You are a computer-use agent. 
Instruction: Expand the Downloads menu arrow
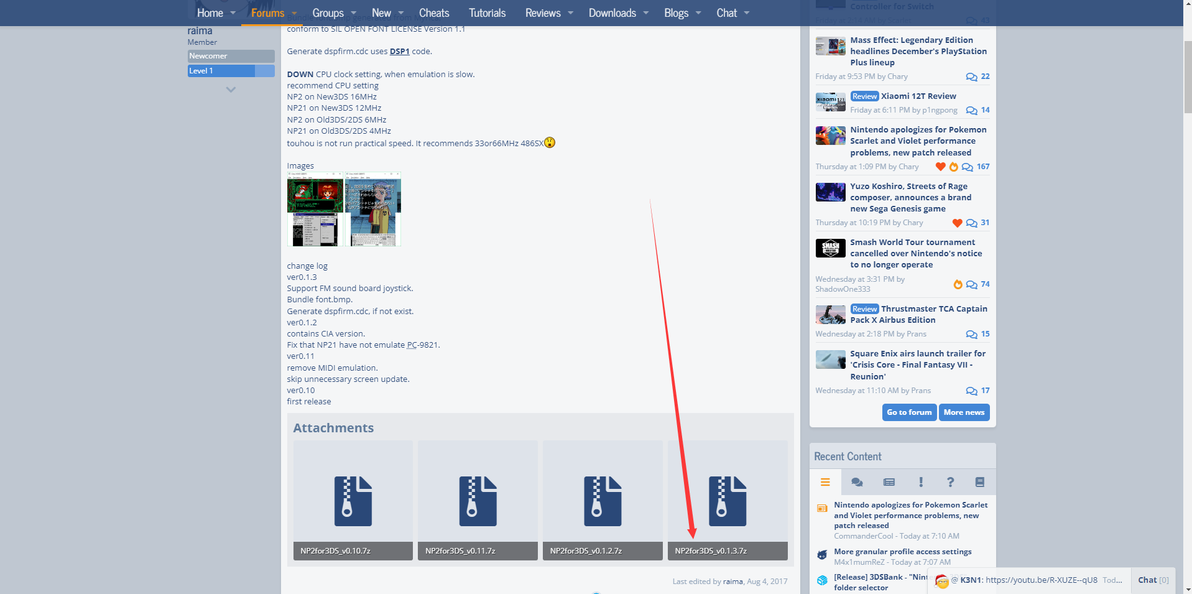coord(645,13)
